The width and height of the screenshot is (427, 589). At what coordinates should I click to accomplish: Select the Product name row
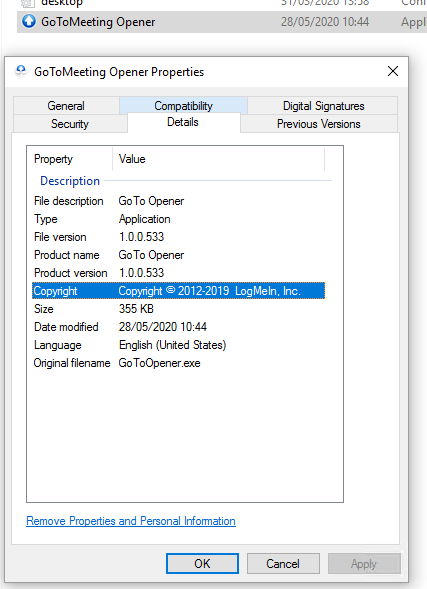point(178,255)
